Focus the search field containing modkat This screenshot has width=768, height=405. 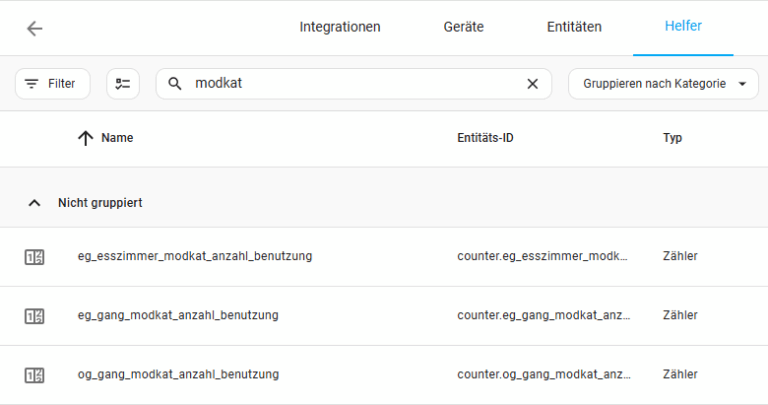pyautogui.click(x=354, y=84)
